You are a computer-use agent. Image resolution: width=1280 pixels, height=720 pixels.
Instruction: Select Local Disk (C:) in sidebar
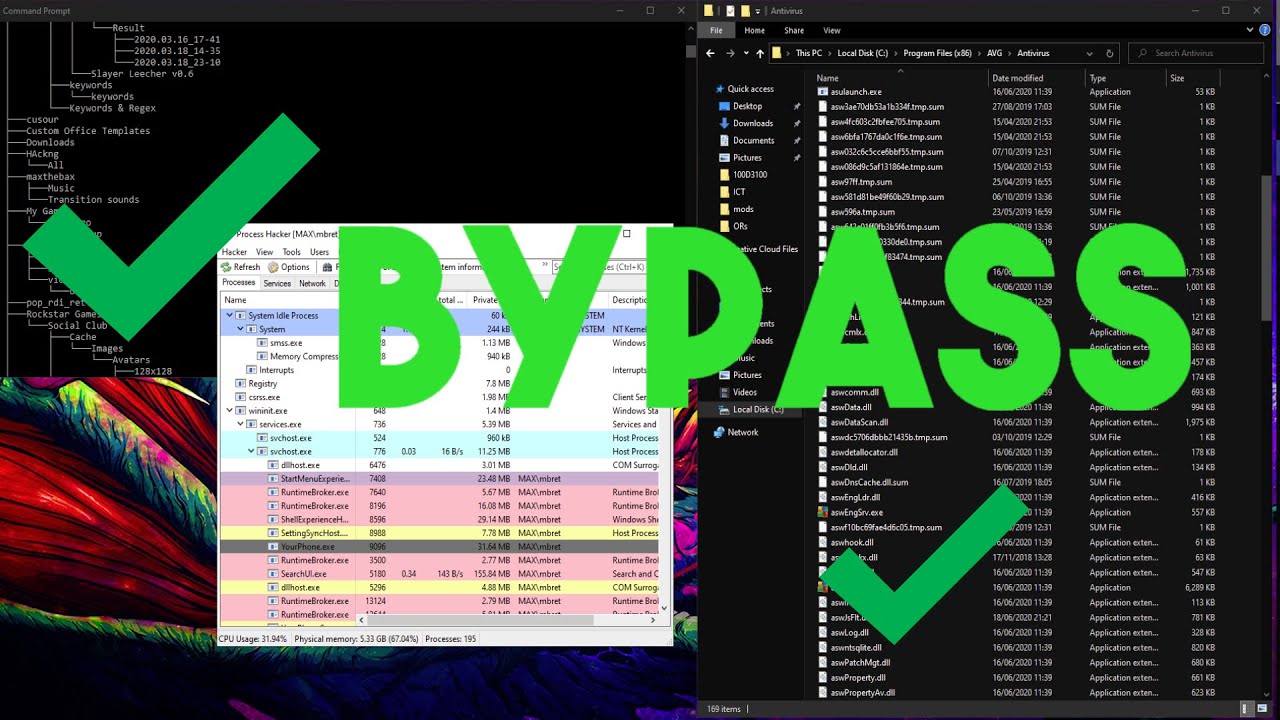pyautogui.click(x=757, y=409)
